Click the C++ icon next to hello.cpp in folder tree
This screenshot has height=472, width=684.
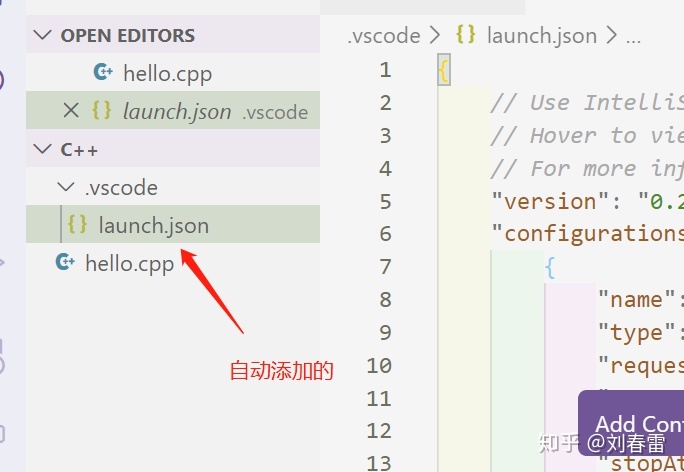click(65, 262)
